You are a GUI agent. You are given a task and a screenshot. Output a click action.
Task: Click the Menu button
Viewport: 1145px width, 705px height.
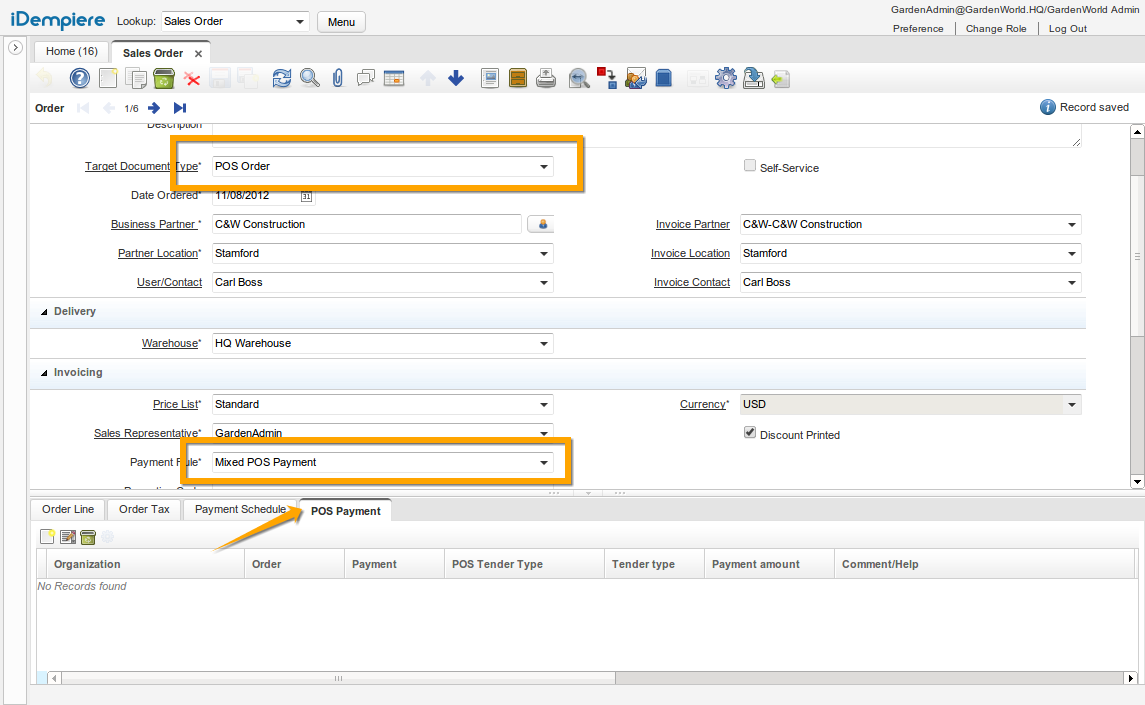[x=341, y=22]
